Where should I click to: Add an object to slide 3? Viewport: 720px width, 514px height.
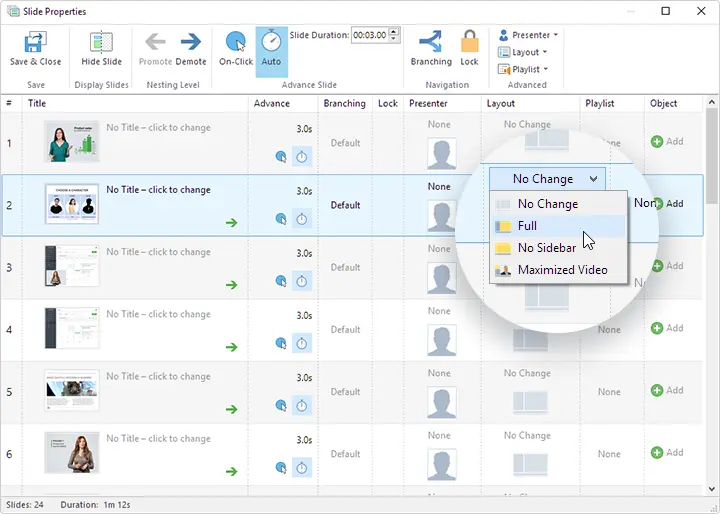pos(667,266)
